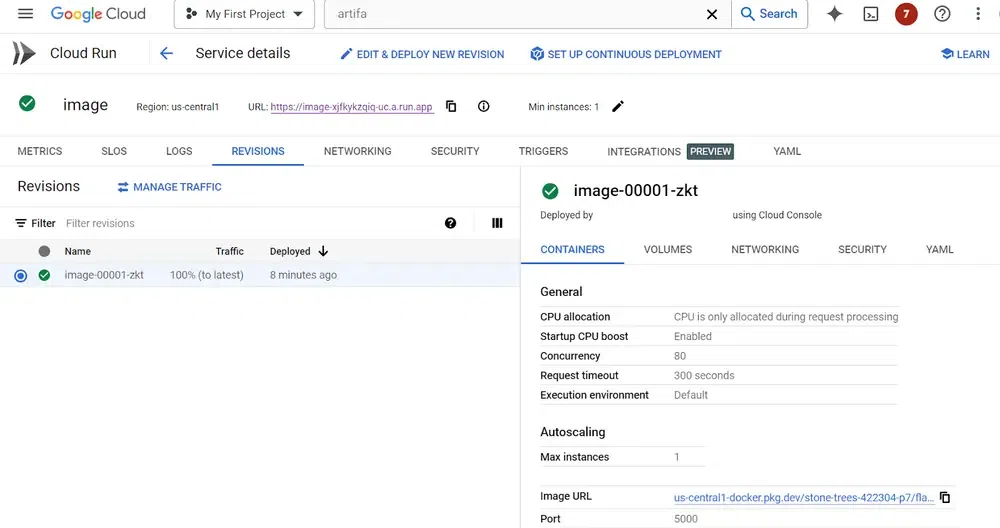Switch to the Metrics tab
The width and height of the screenshot is (1000, 528).
click(x=40, y=151)
